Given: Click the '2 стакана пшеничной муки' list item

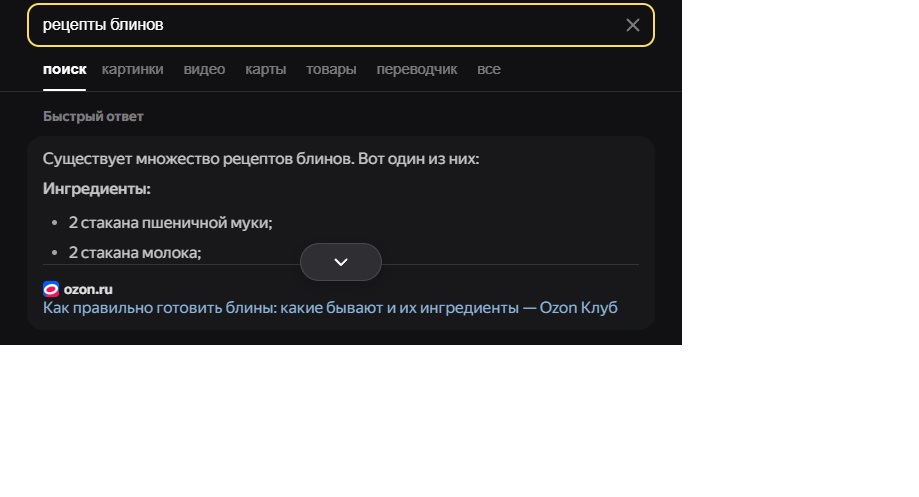Looking at the screenshot, I should tap(171, 223).
